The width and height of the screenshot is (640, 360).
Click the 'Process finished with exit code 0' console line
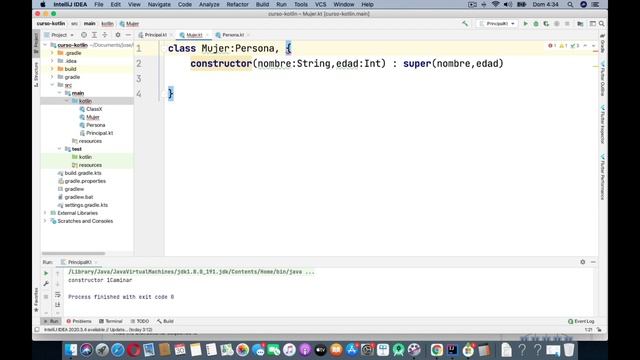[121, 297]
